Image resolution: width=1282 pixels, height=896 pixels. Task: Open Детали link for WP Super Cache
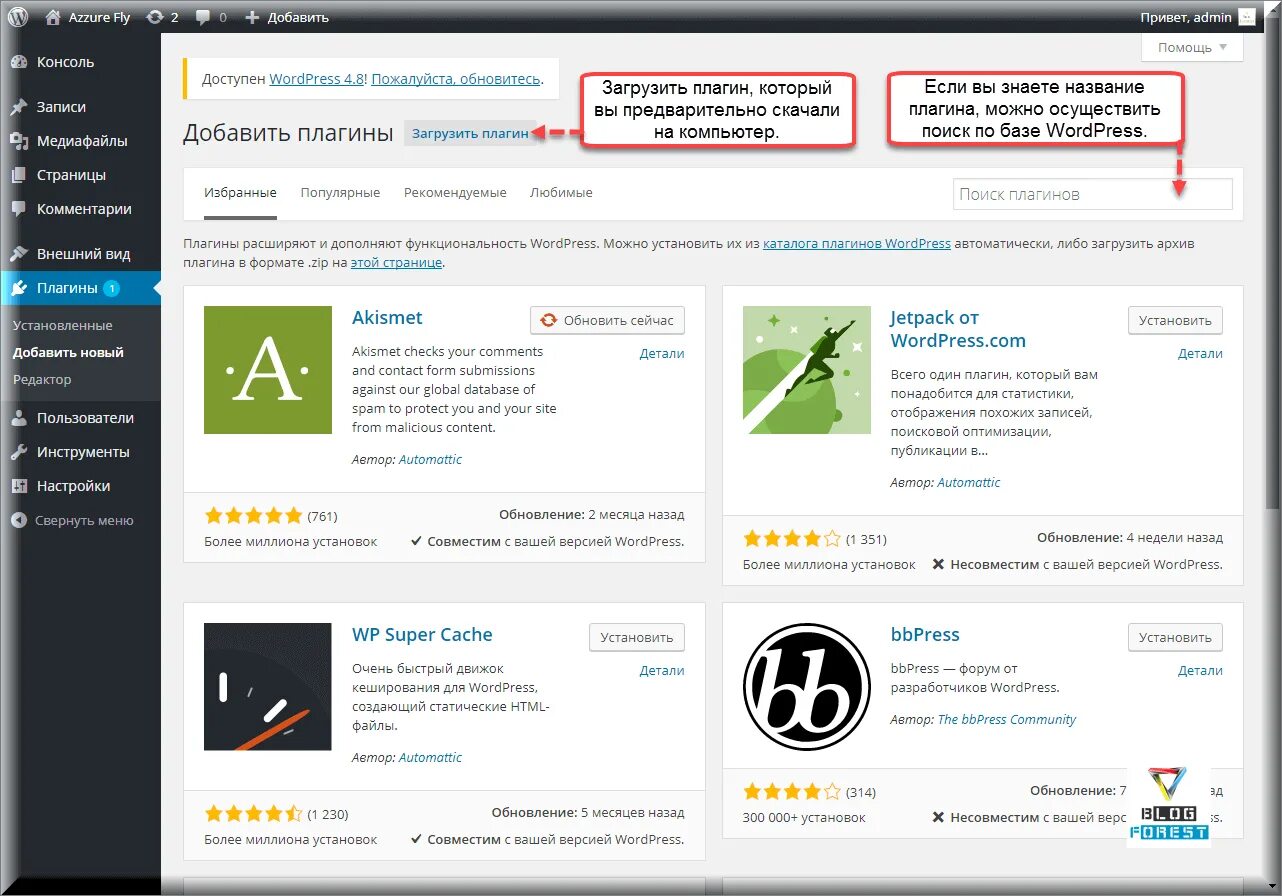point(662,670)
